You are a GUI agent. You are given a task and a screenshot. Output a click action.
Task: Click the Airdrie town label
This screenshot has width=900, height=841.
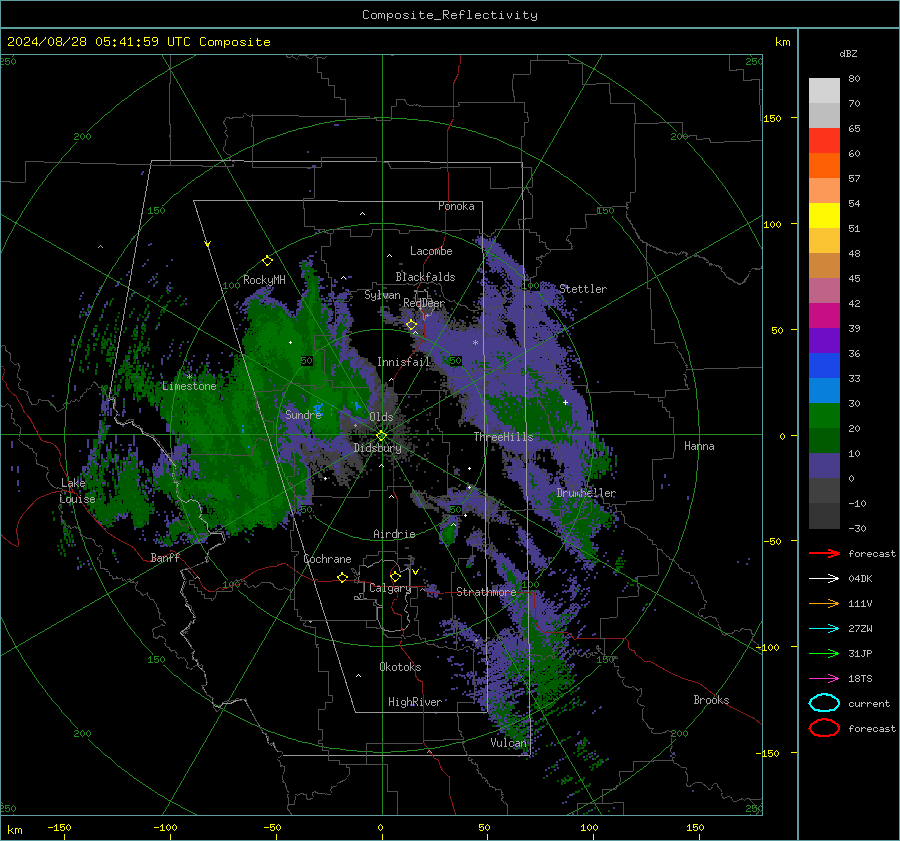[394, 534]
